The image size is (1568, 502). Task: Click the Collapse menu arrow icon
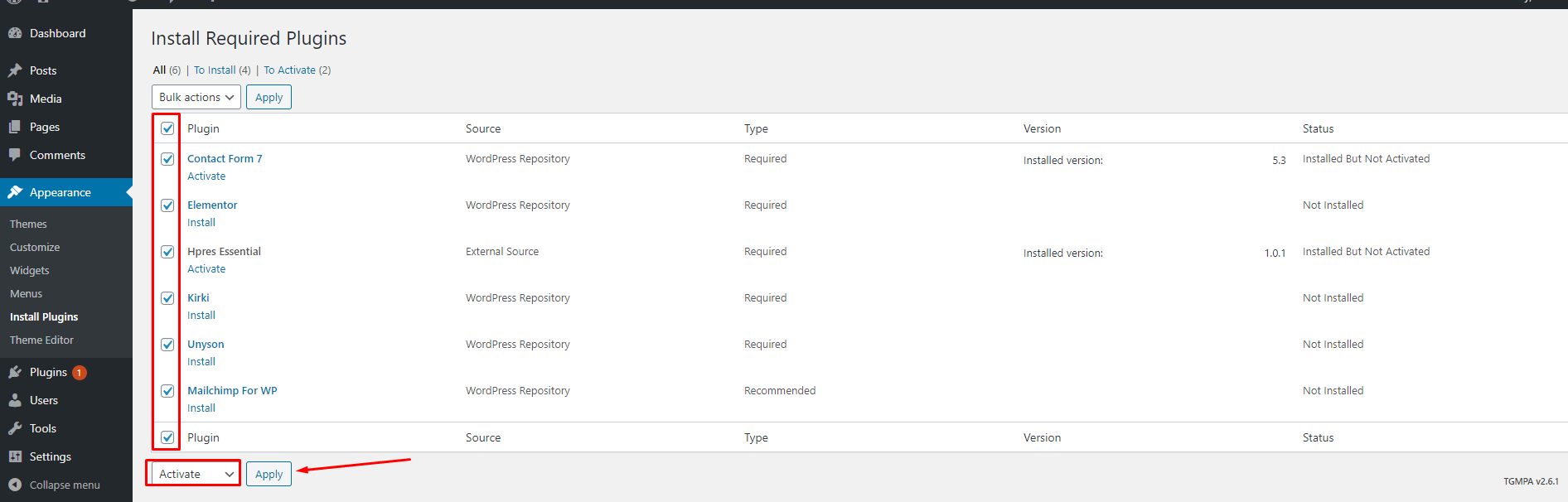[15, 485]
